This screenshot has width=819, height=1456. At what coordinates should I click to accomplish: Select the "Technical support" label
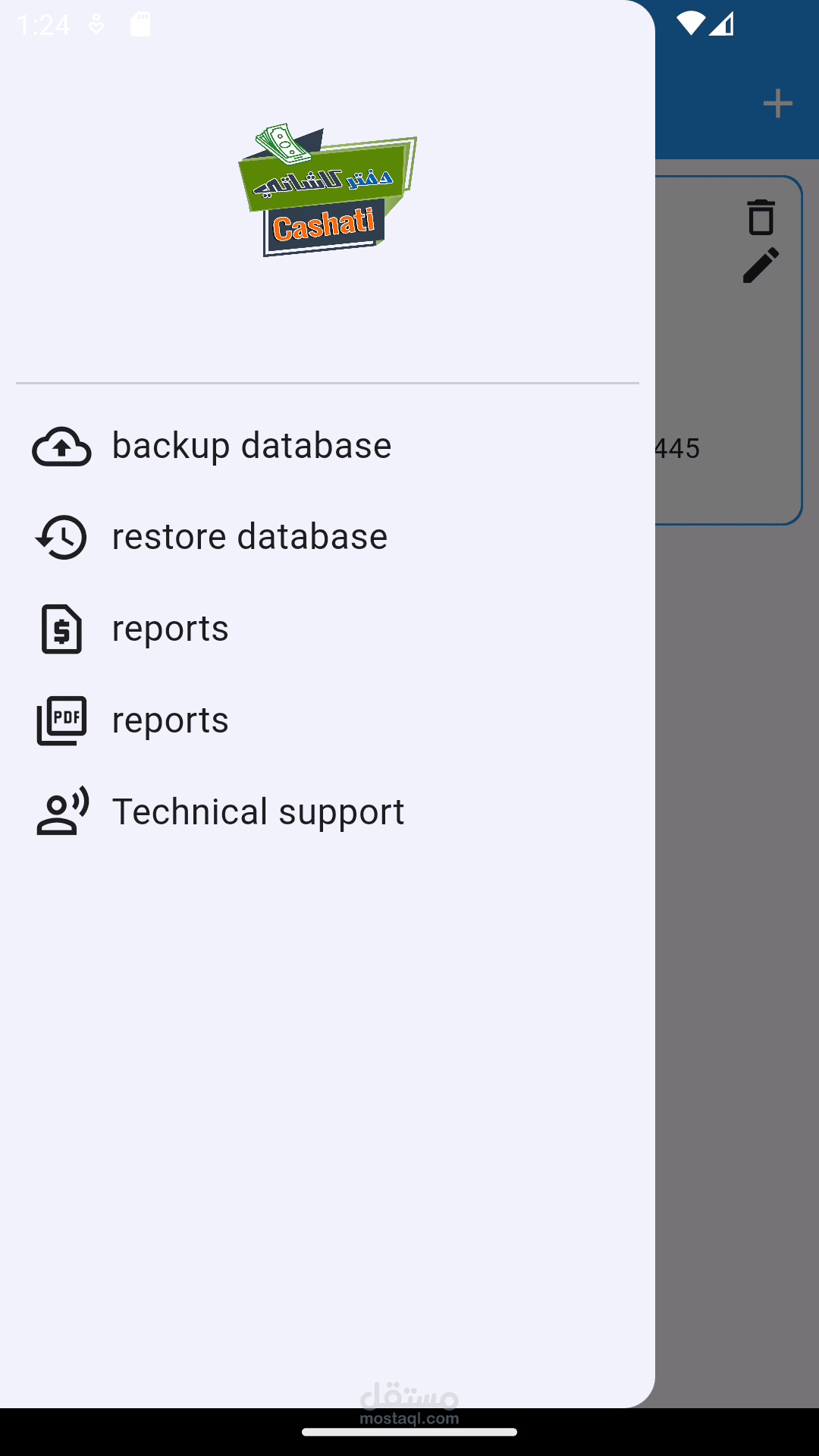click(258, 811)
